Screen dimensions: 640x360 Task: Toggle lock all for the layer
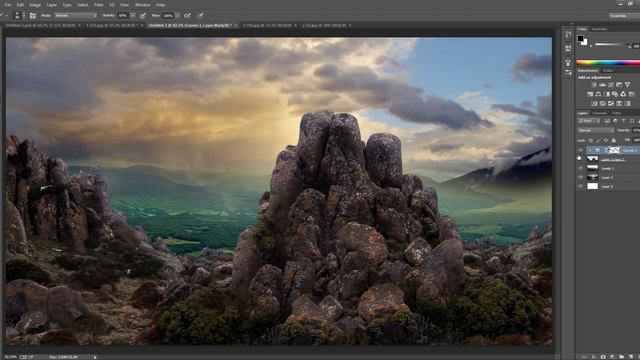(x=613, y=140)
